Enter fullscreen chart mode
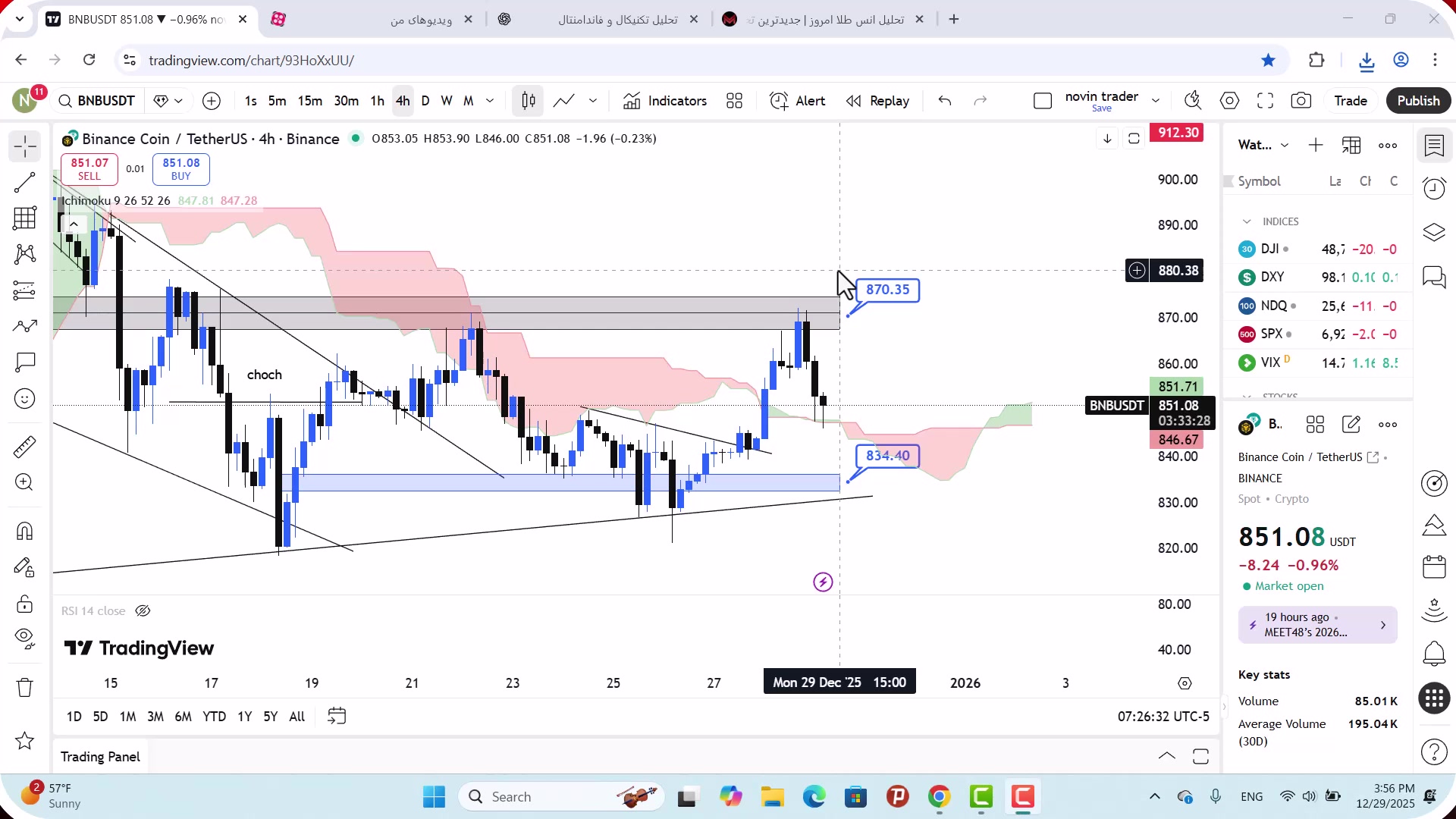Viewport: 1456px width, 819px height. click(1265, 101)
